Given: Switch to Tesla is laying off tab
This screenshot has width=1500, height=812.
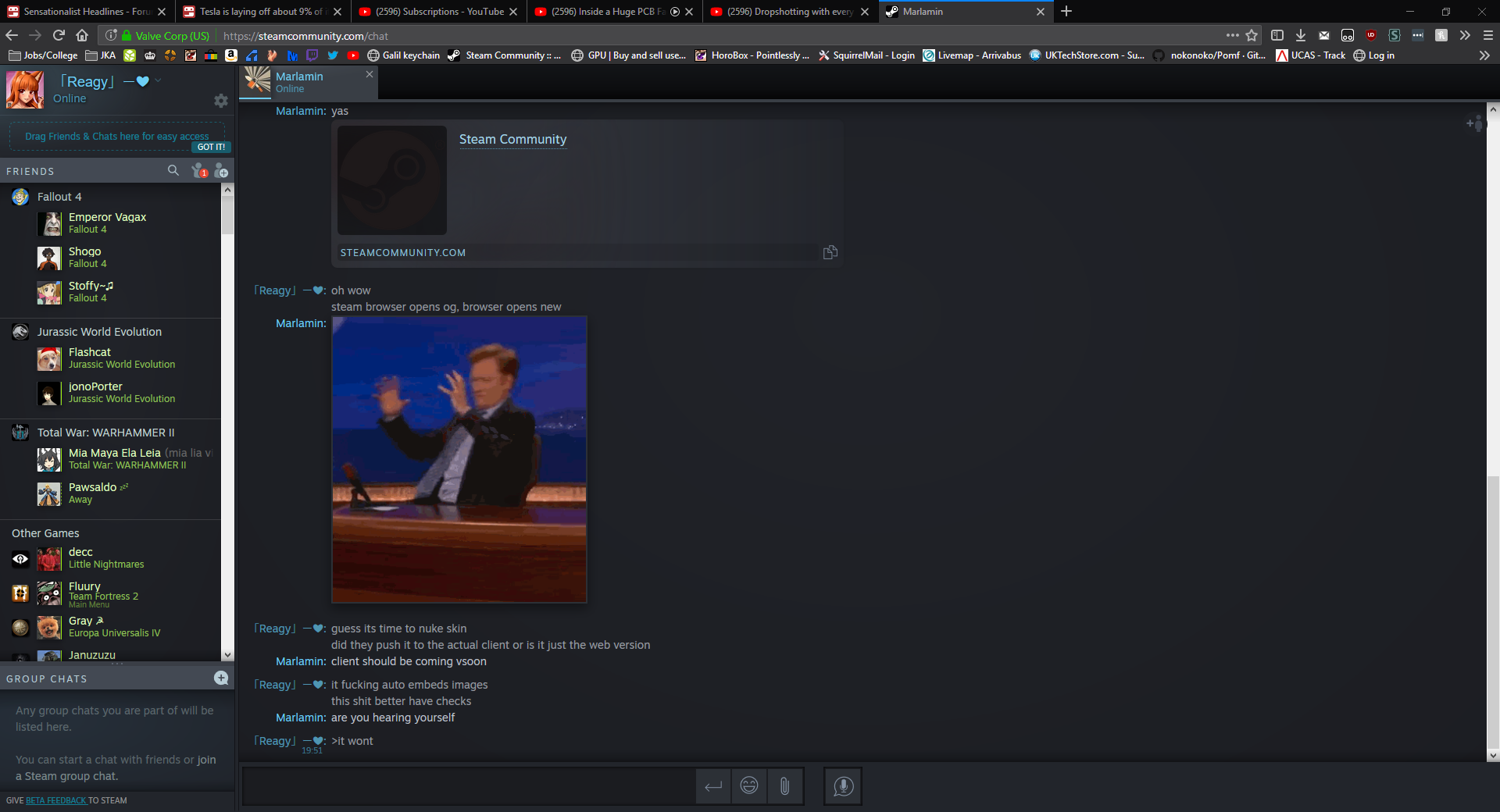Looking at the screenshot, I should point(262,11).
